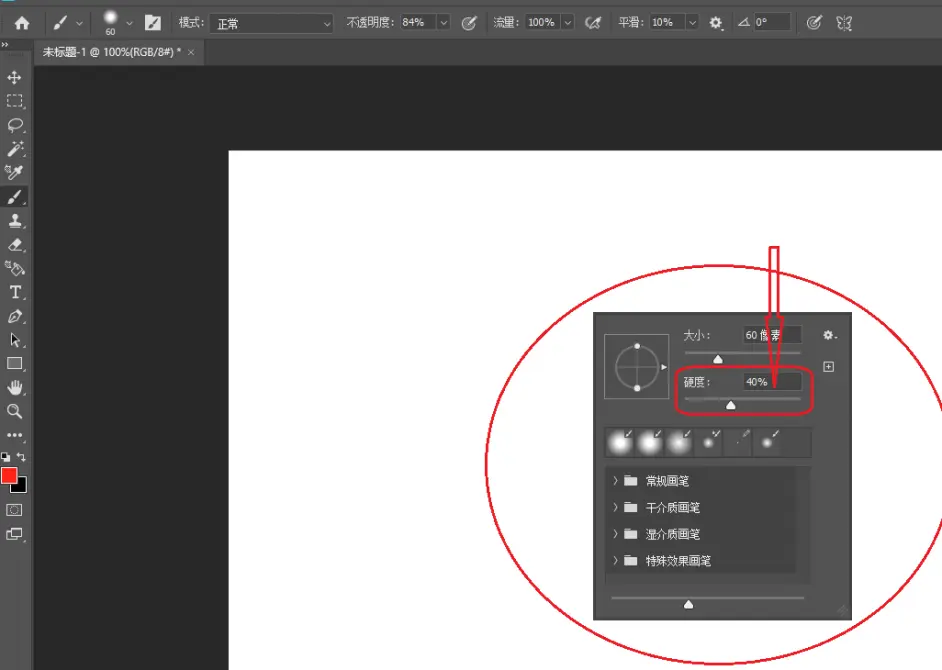This screenshot has height=670, width=942.
Task: Click the black background color swatch
Action: [x=21, y=486]
